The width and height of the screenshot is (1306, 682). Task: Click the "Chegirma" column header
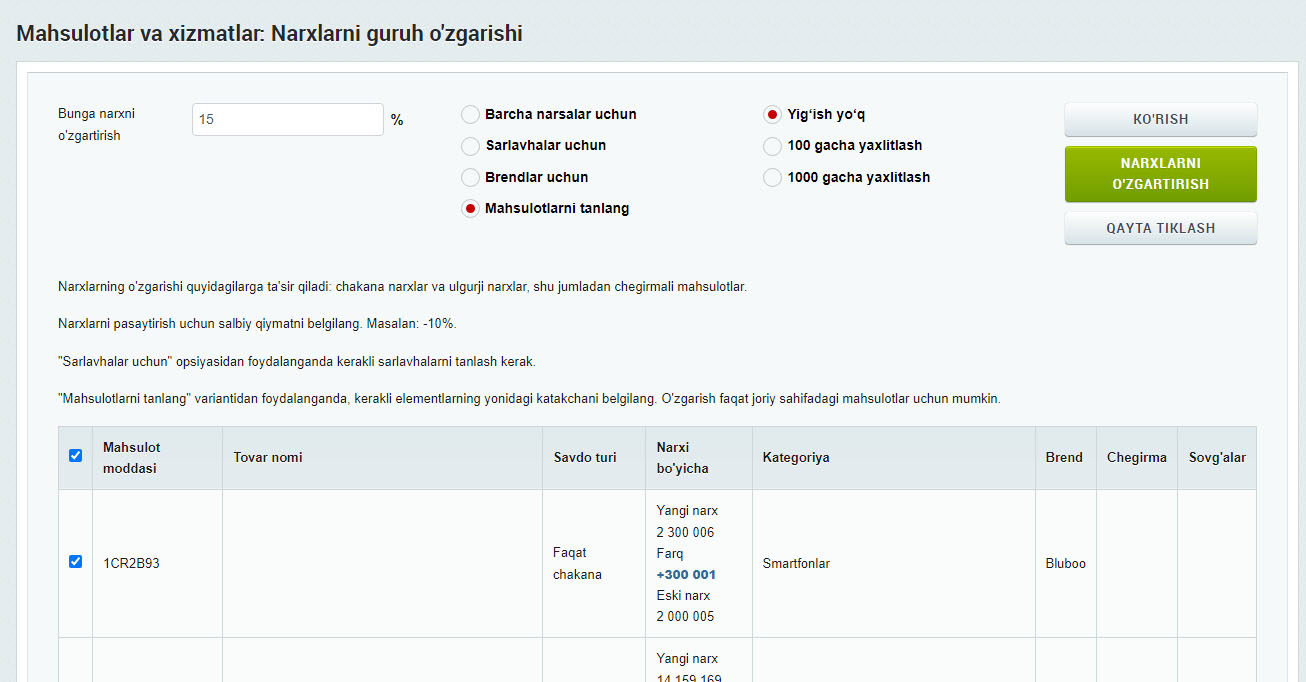(1136, 458)
